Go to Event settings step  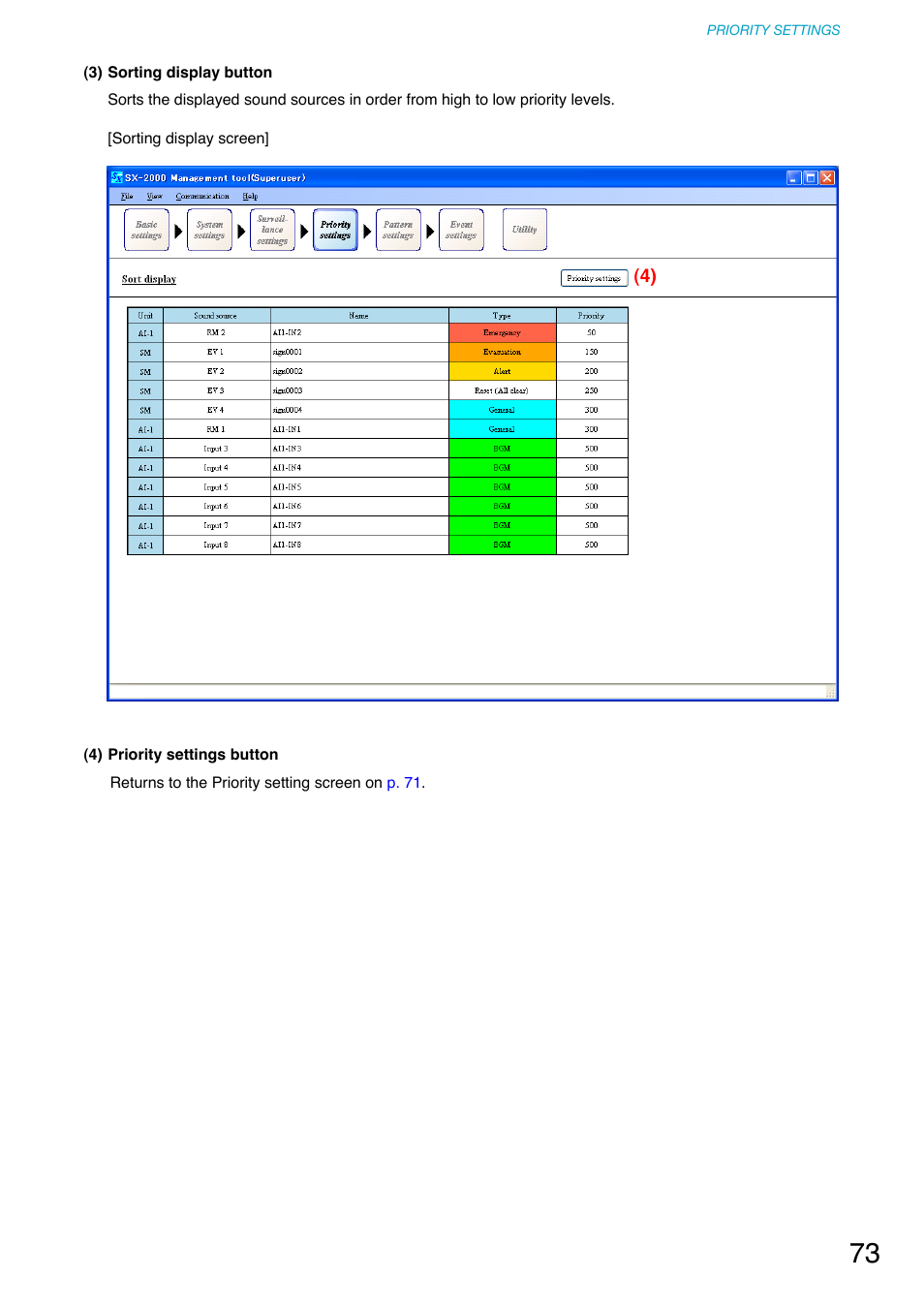click(461, 230)
